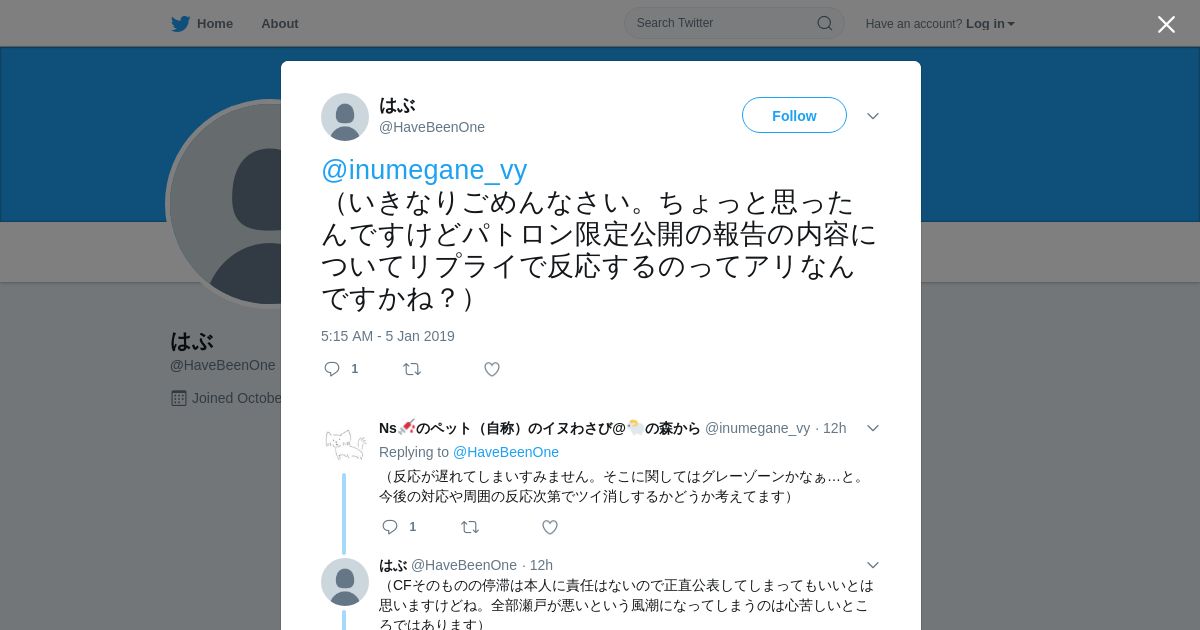Click the search magnifier icon
1200x630 pixels.
825,23
